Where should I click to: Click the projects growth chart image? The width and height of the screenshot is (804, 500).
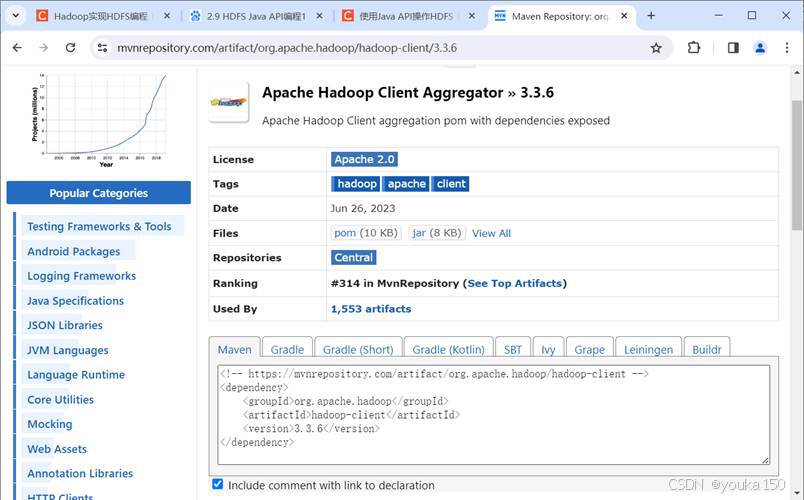click(98, 120)
